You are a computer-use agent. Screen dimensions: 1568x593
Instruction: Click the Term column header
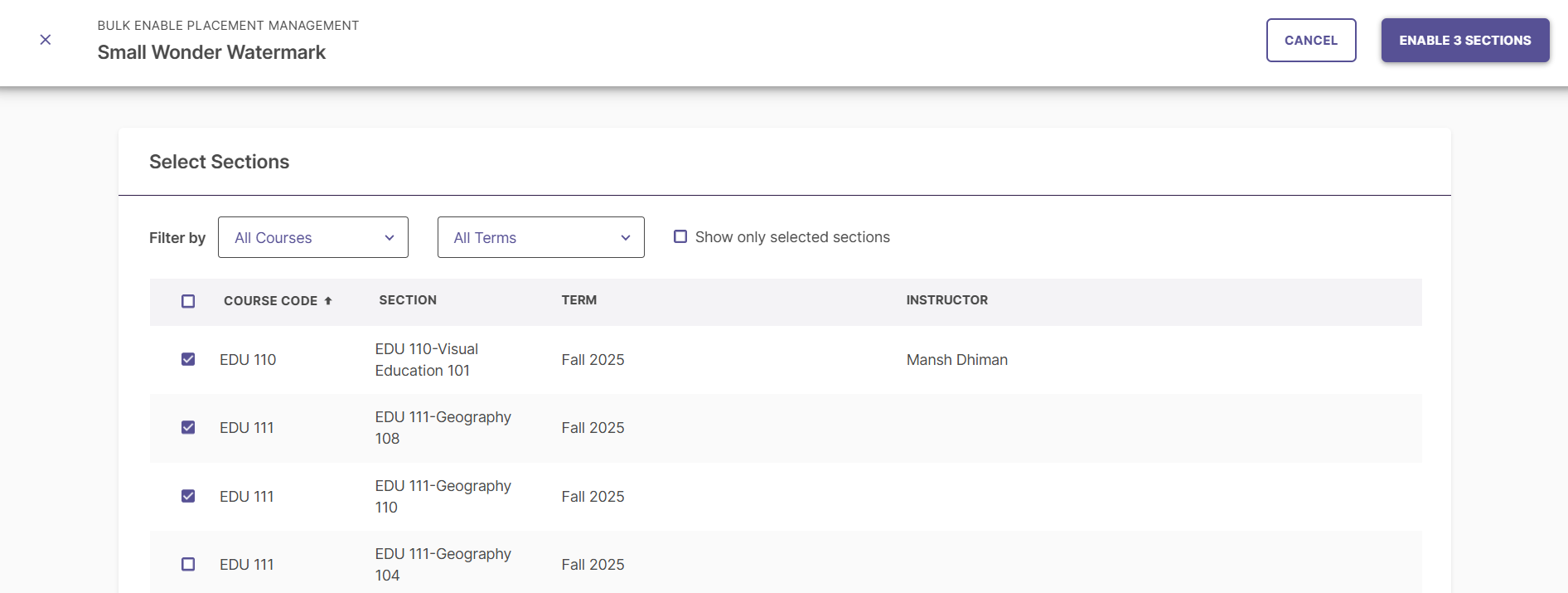click(x=579, y=300)
